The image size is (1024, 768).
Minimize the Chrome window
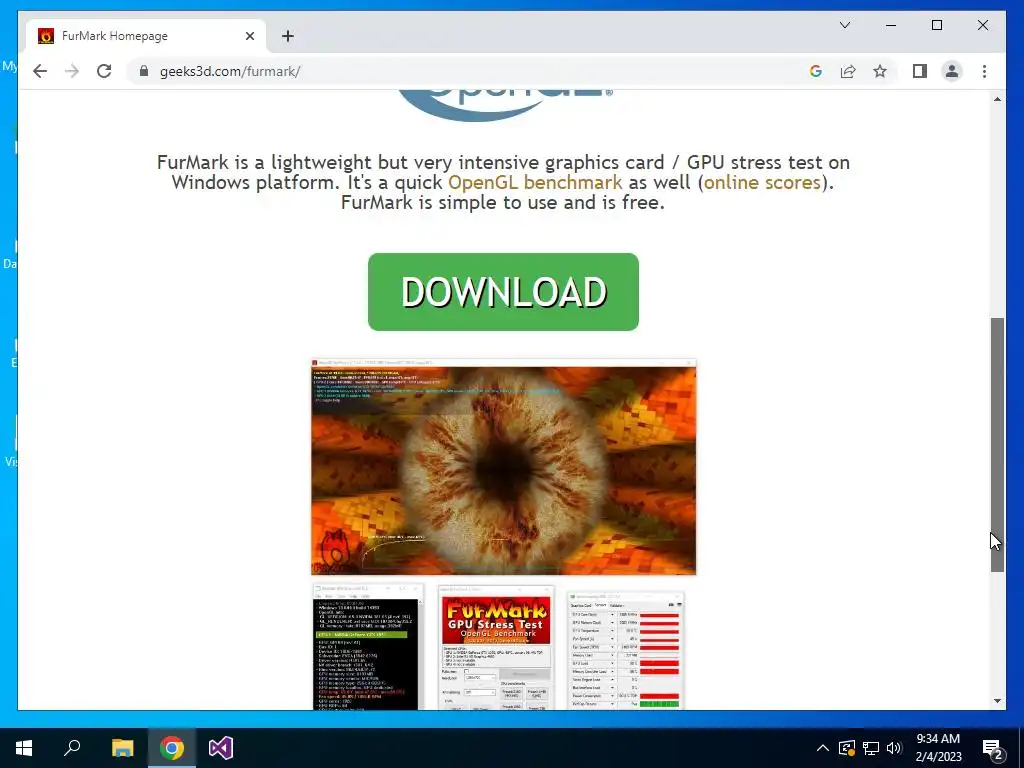tap(891, 25)
